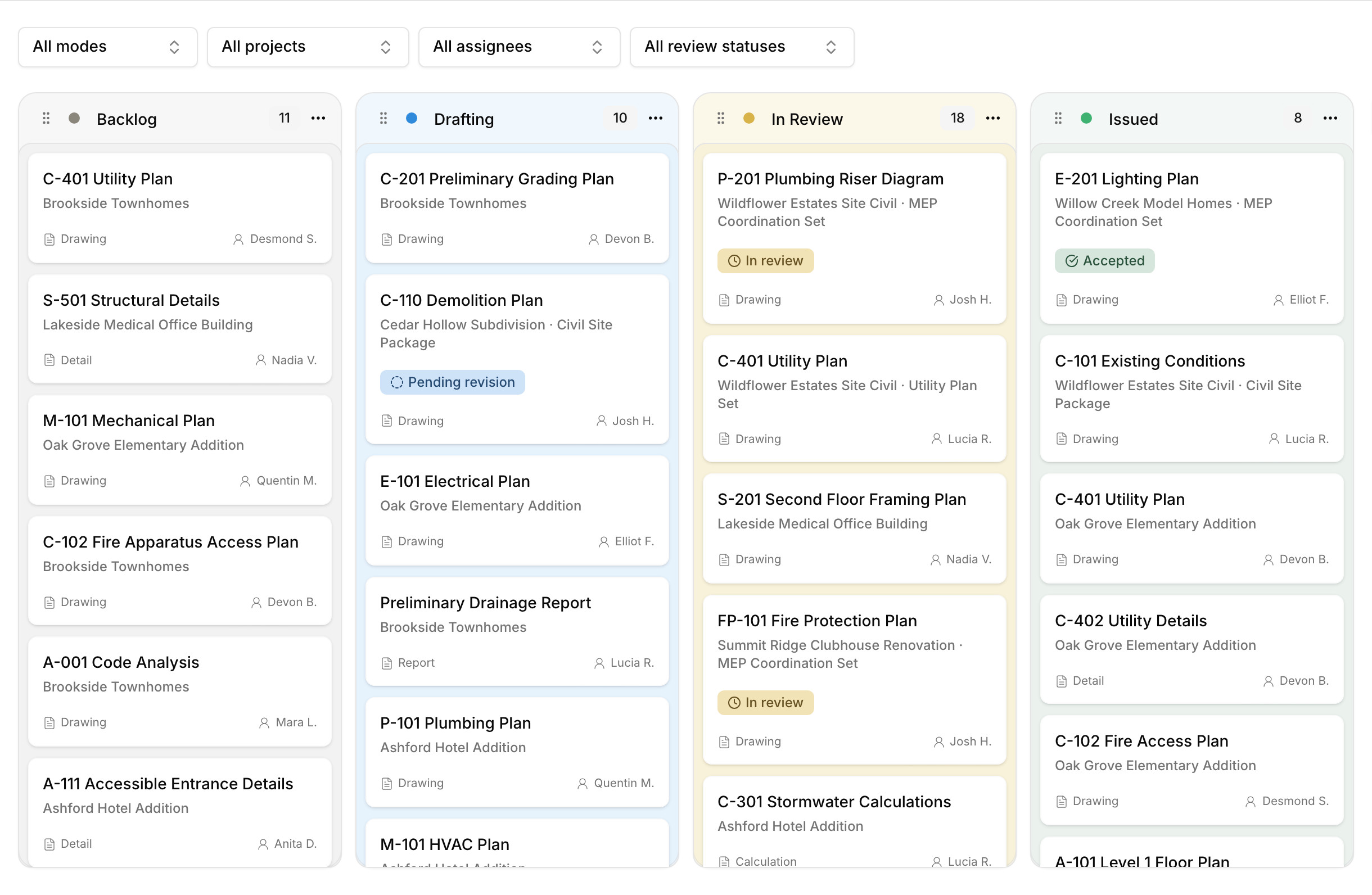
Task: Open the FP-101 Fire Protection Plan card
Action: 854,680
